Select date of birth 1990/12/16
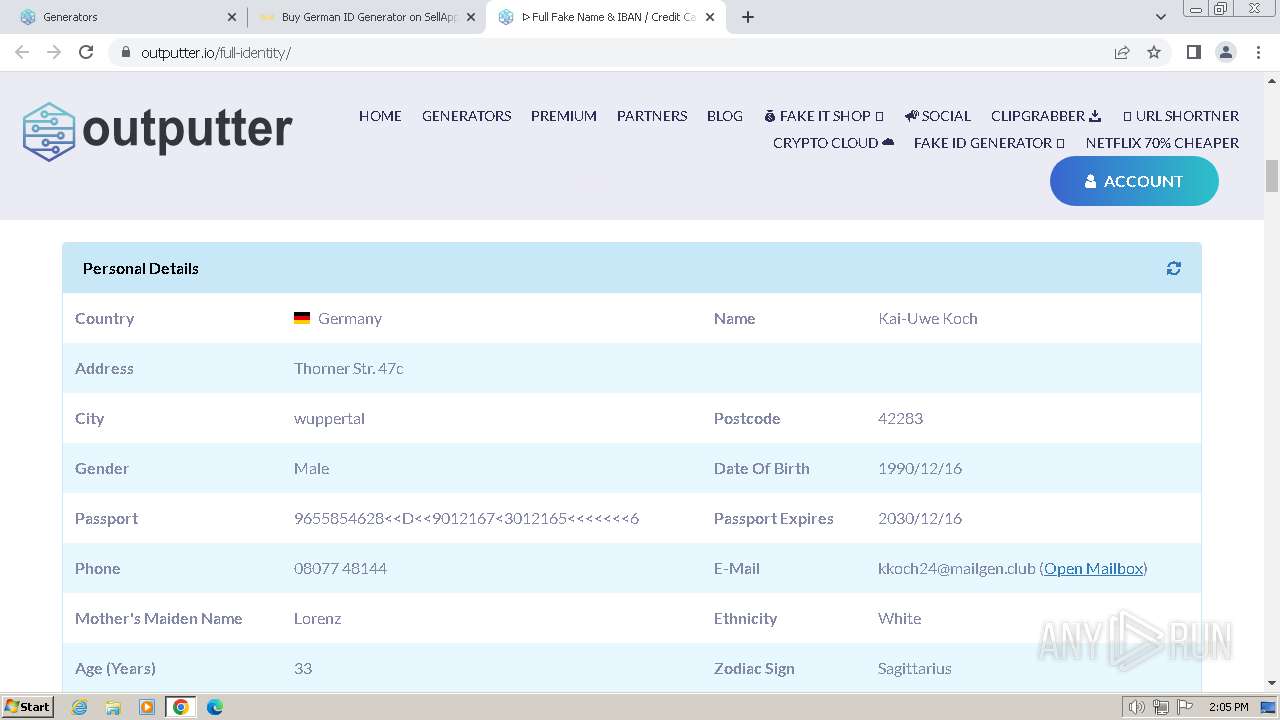The width and height of the screenshot is (1280, 720). 920,468
